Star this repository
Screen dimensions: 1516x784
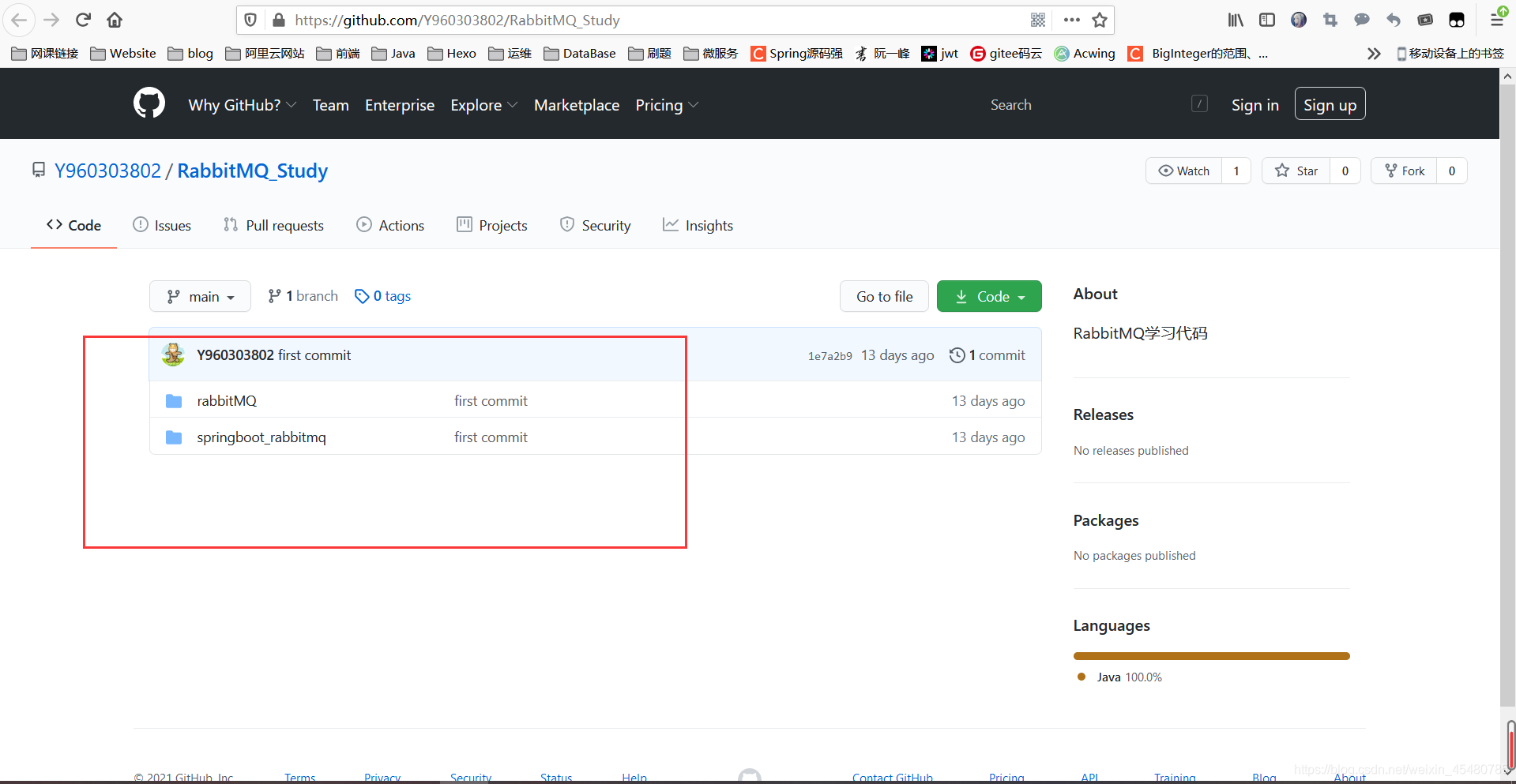pyautogui.click(x=1296, y=171)
